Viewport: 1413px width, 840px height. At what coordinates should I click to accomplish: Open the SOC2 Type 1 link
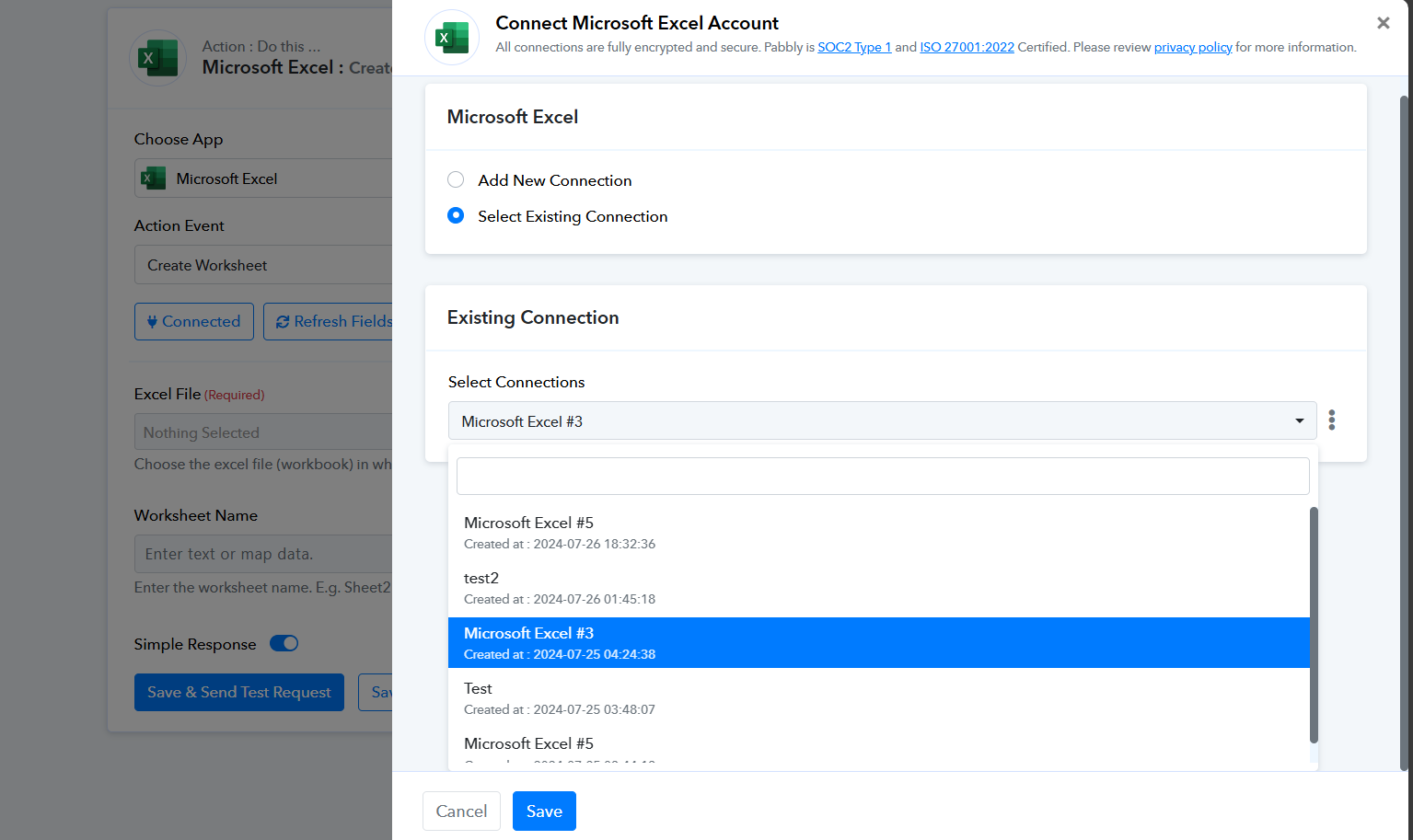tap(854, 47)
